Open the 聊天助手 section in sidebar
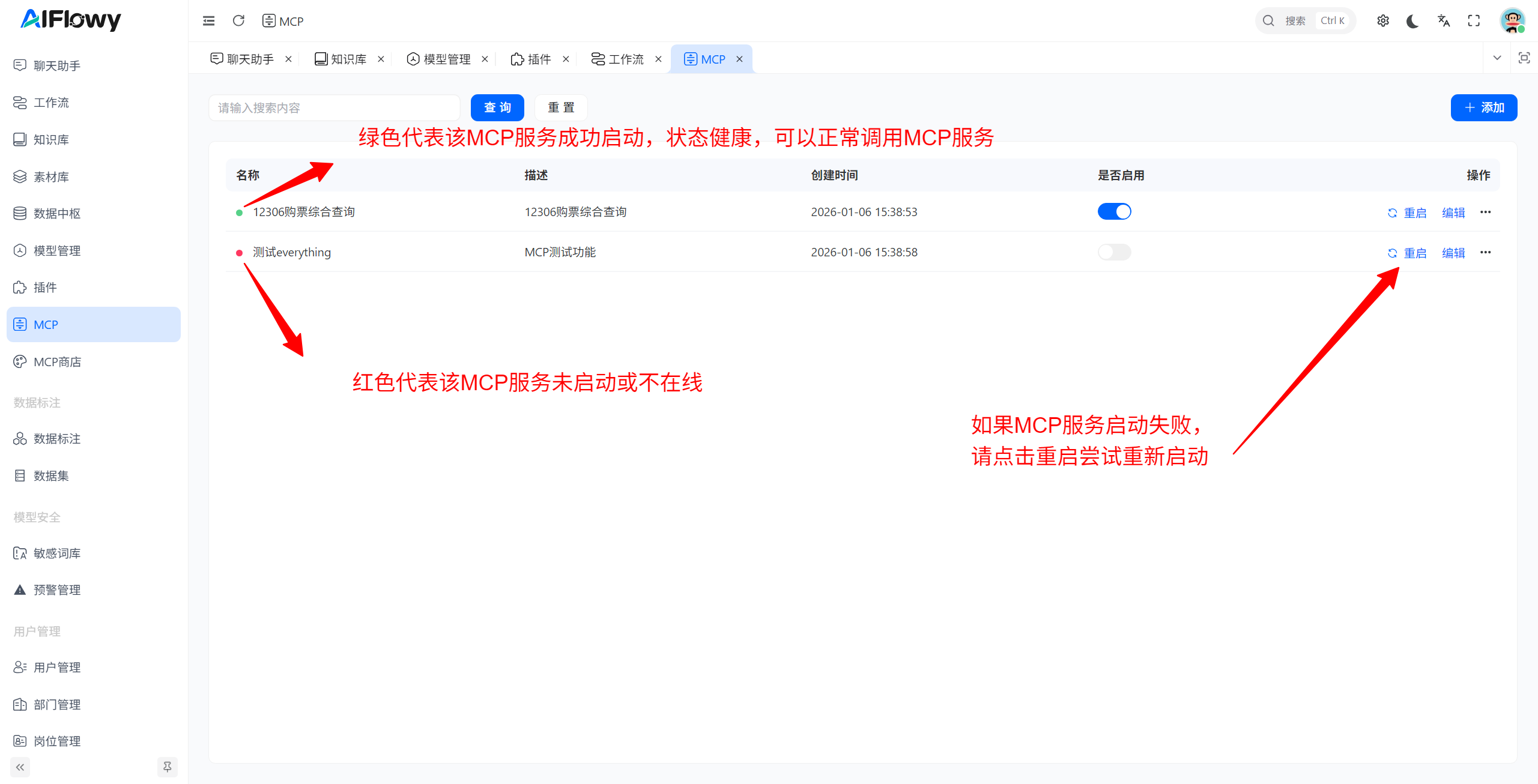The width and height of the screenshot is (1538, 784). tap(56, 65)
